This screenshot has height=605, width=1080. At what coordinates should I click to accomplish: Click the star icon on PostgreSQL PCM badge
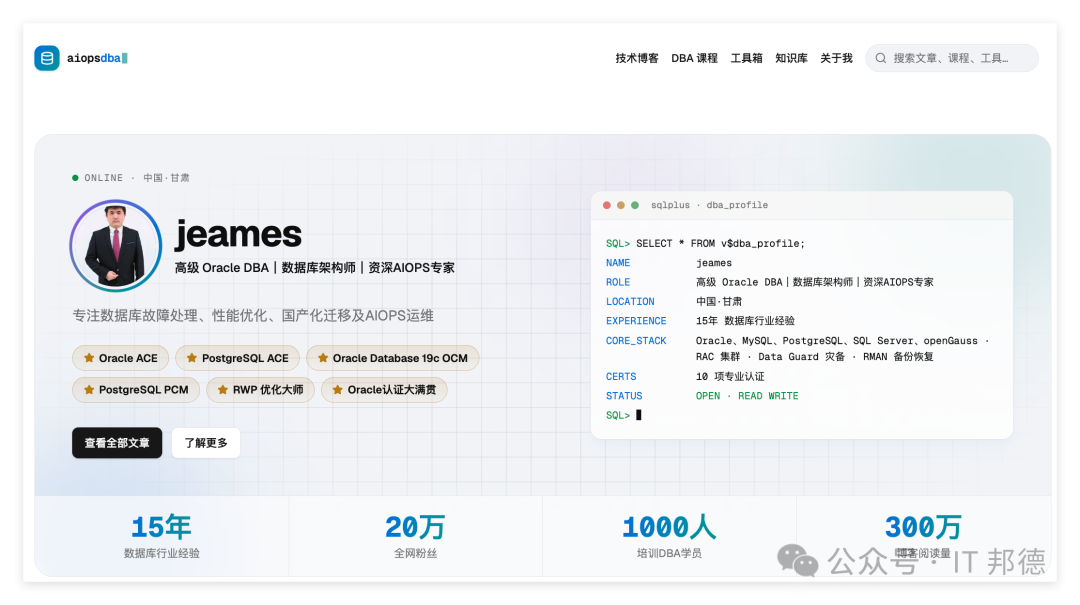[x=89, y=389]
